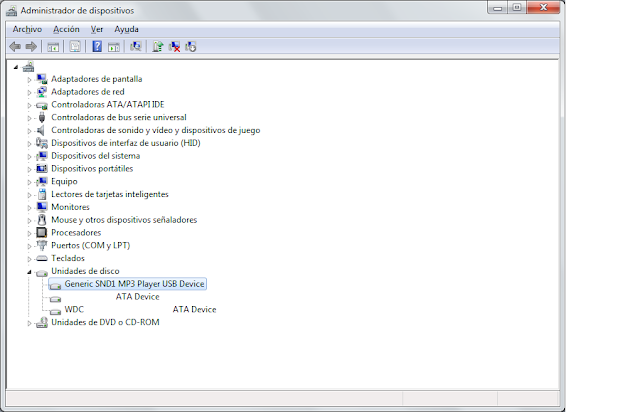Viewport: 640px width, 412px height.
Task: Click the speaker icon for Controladoras de sonido
Action: click(41, 130)
